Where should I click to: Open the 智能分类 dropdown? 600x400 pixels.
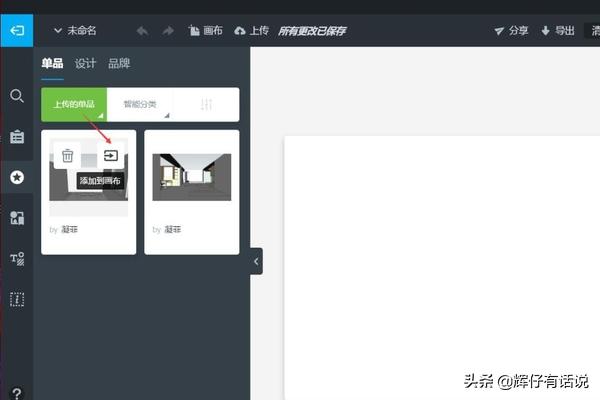click(140, 104)
